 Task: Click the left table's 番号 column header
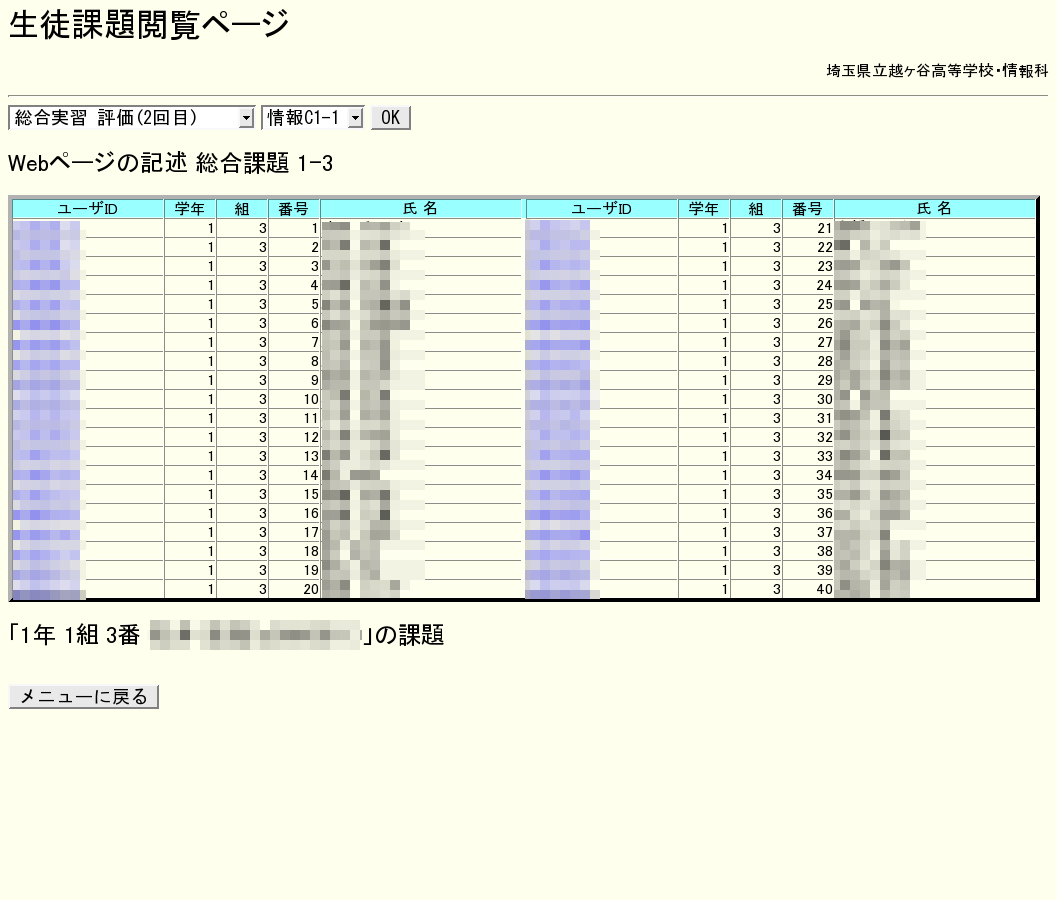click(x=294, y=209)
